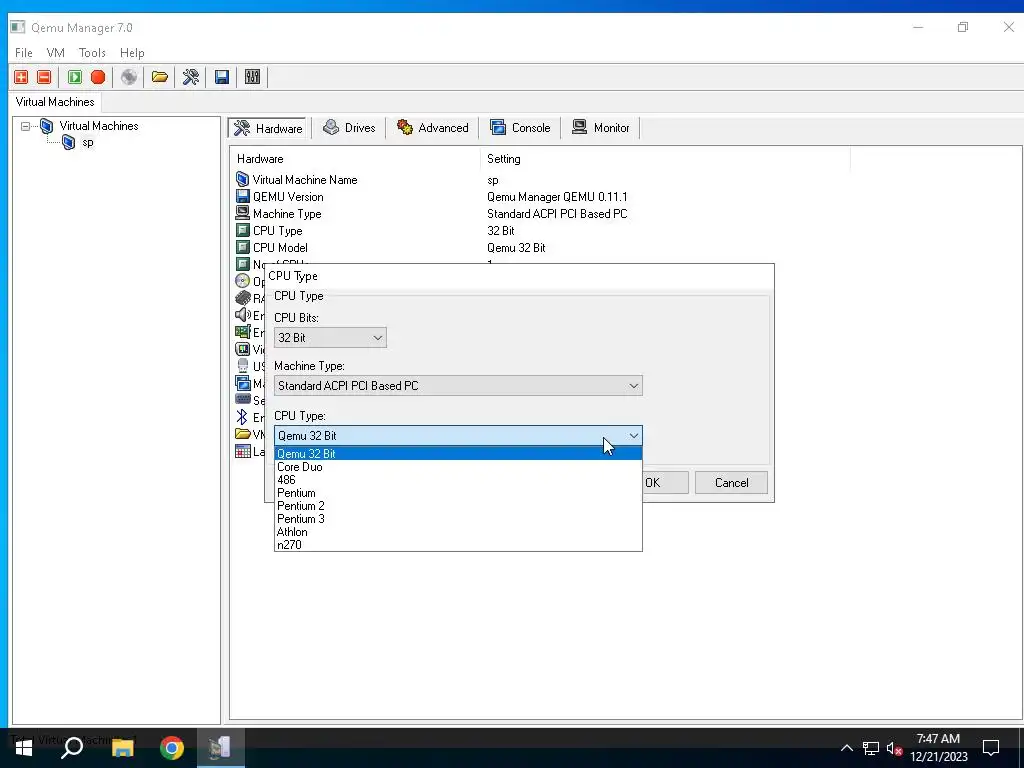1024x768 pixels.
Task: Click the muted volume tray icon
Action: click(895, 748)
